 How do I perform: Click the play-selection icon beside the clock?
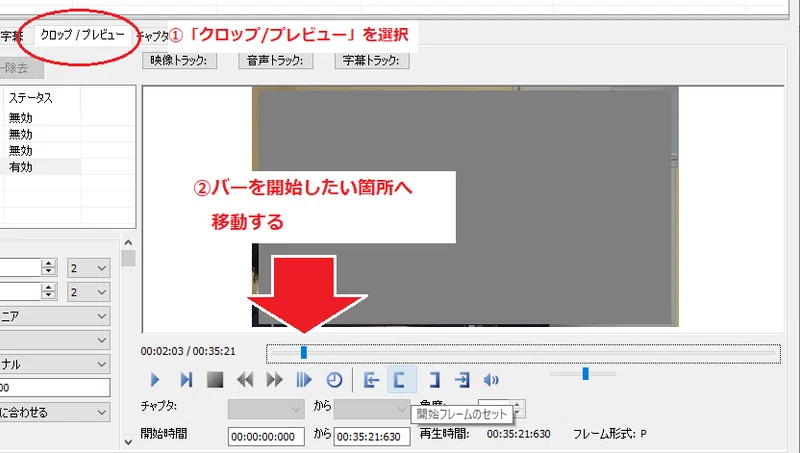(304, 380)
